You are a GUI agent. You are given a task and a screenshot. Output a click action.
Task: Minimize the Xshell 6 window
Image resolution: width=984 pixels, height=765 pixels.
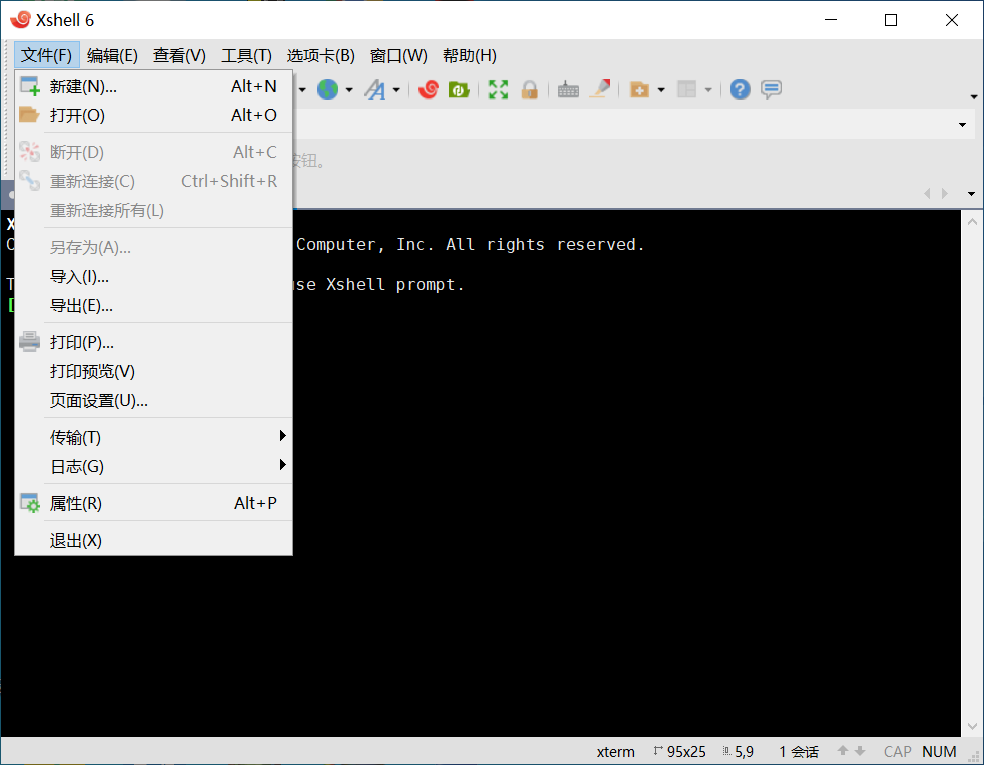point(831,20)
